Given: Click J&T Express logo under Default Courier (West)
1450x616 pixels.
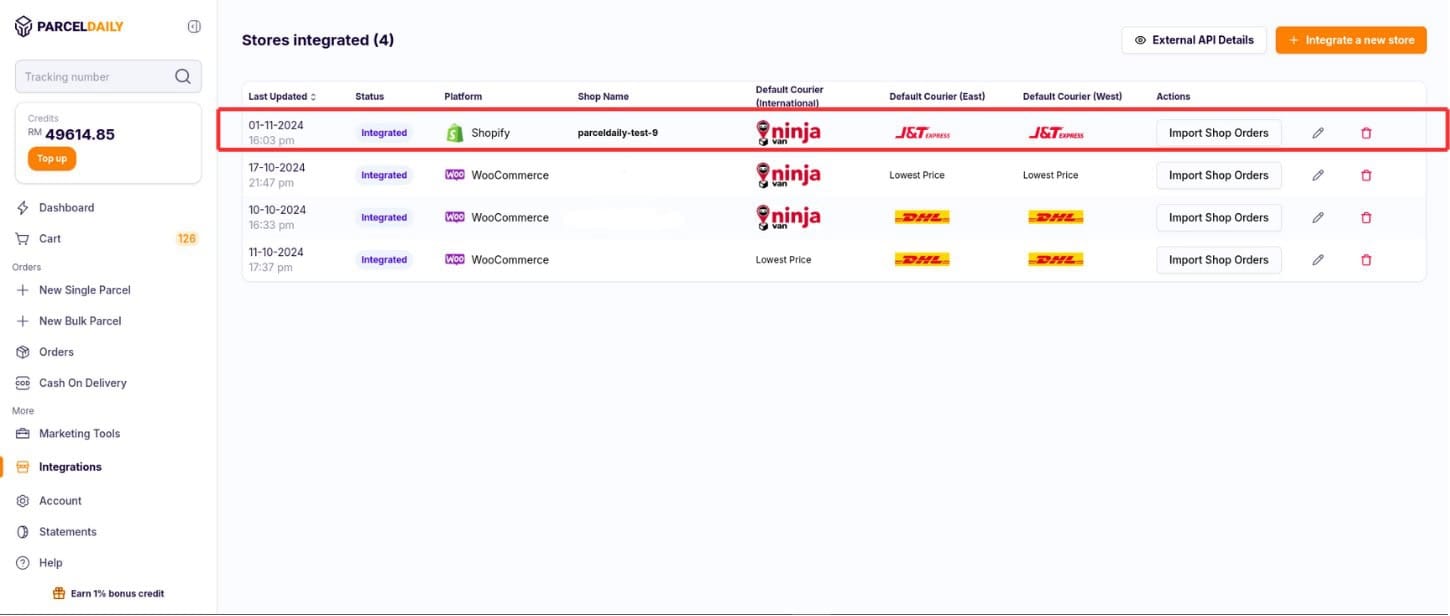Looking at the screenshot, I should [1056, 133].
